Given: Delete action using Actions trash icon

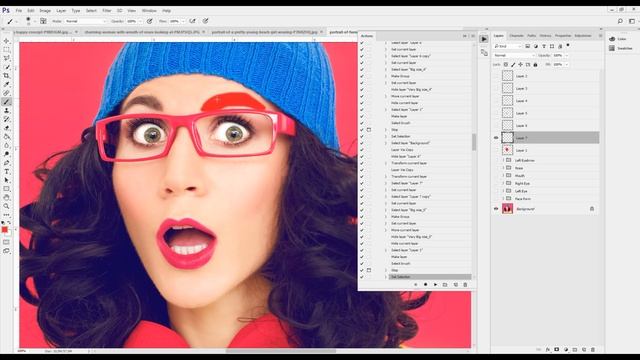Looking at the screenshot, I should [465, 284].
